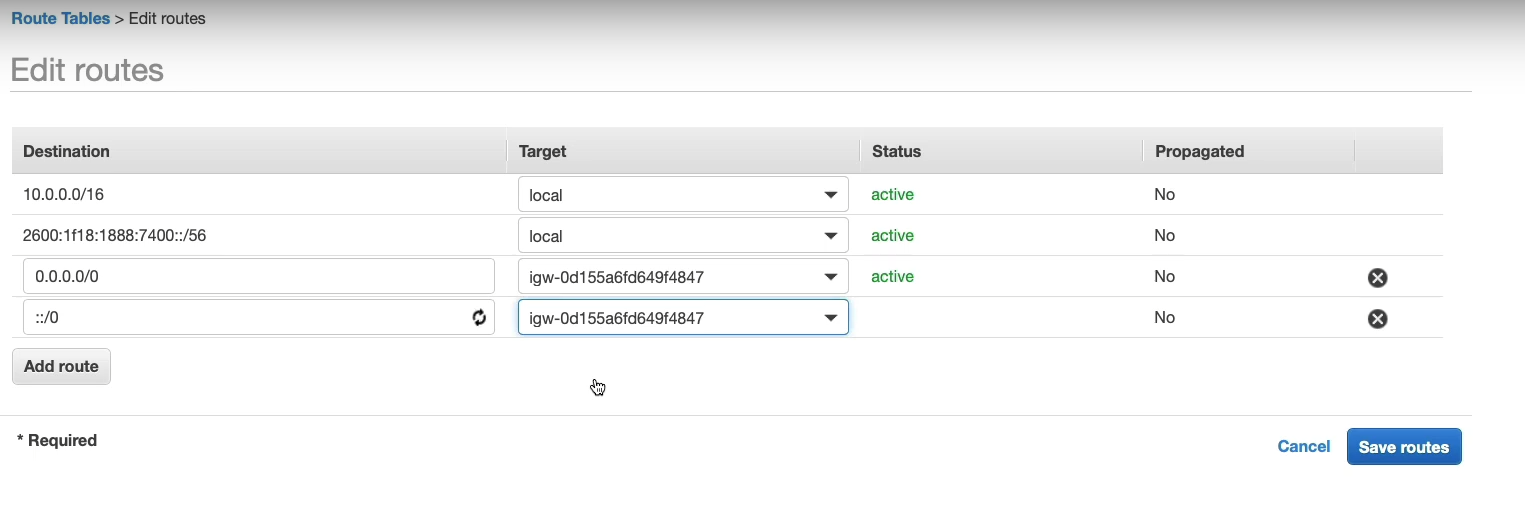Image resolution: width=1525 pixels, height=531 pixels.
Task: Open target dropdown for ::/0 route
Action: [683, 318]
